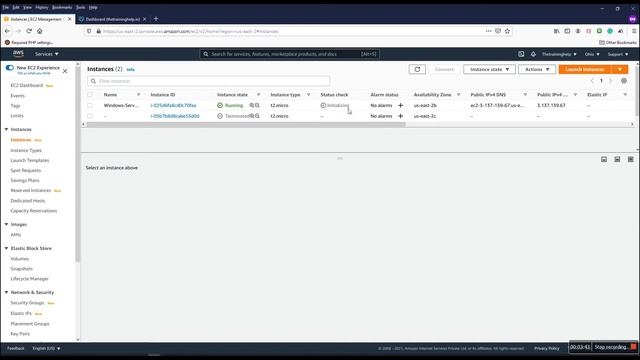This screenshot has width=640, height=360.
Task: Open the account name dropdown
Action: click(559, 54)
